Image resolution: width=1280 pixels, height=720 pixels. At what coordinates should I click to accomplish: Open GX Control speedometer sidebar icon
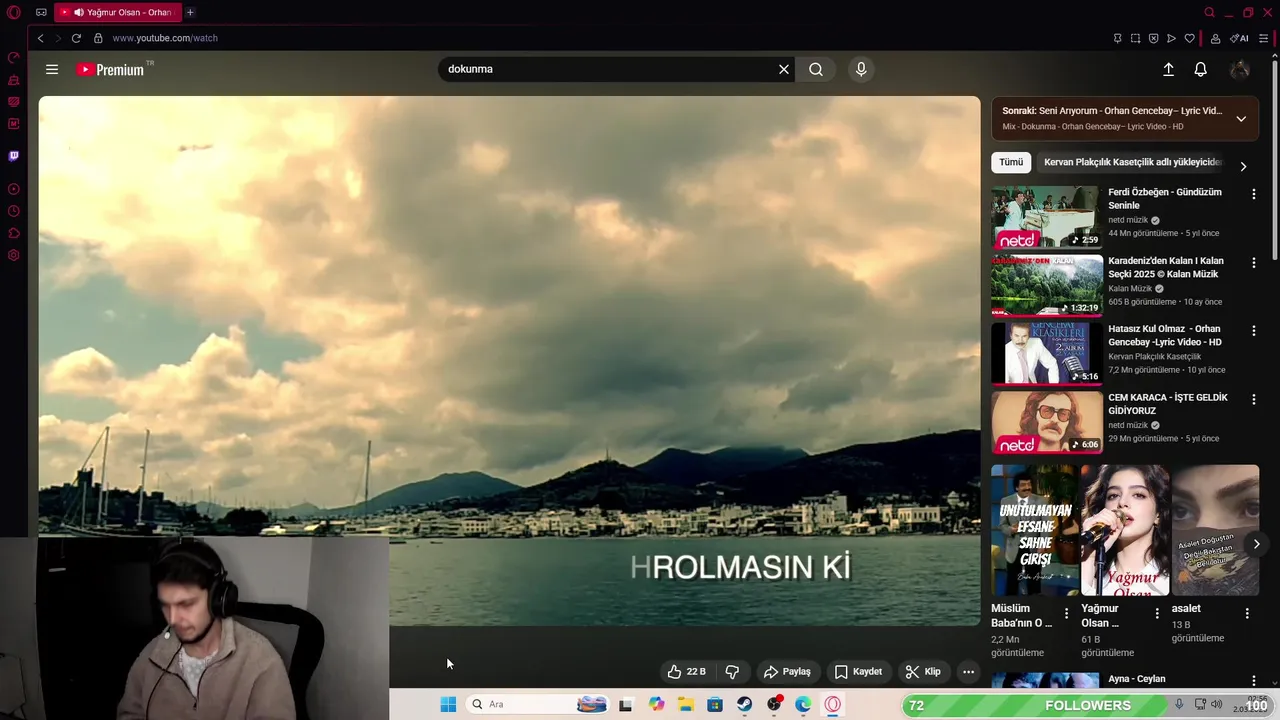[x=14, y=57]
